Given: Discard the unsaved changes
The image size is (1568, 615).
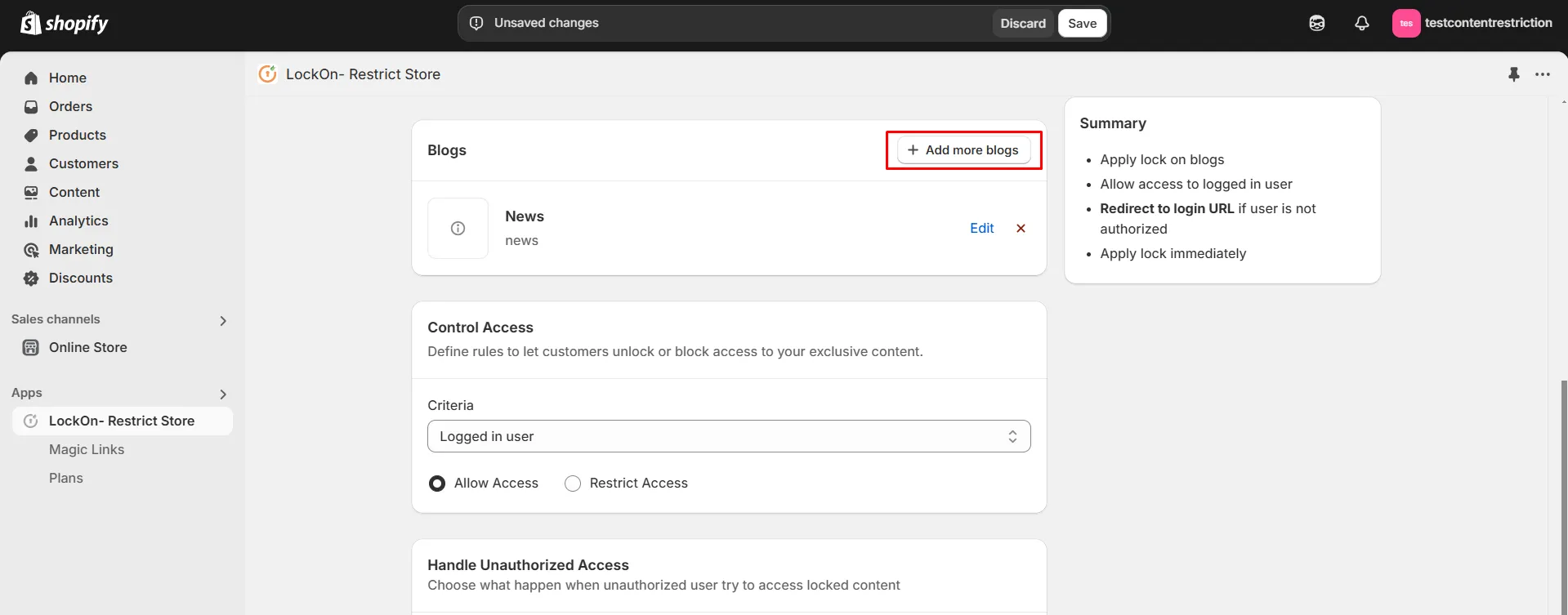Looking at the screenshot, I should (x=1023, y=23).
